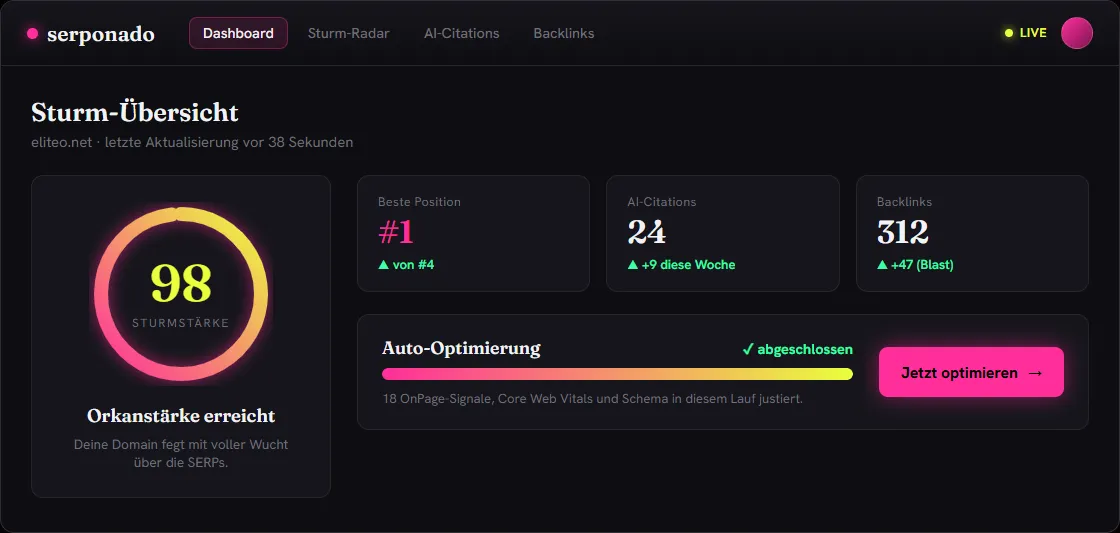This screenshot has width=1120, height=533.
Task: Click the serponado brand name
Action: (101, 34)
